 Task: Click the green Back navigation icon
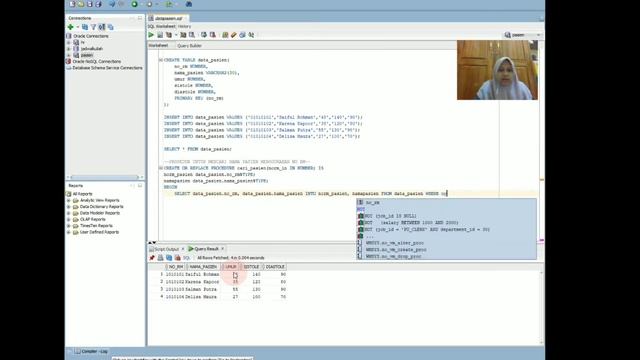point(135,4)
